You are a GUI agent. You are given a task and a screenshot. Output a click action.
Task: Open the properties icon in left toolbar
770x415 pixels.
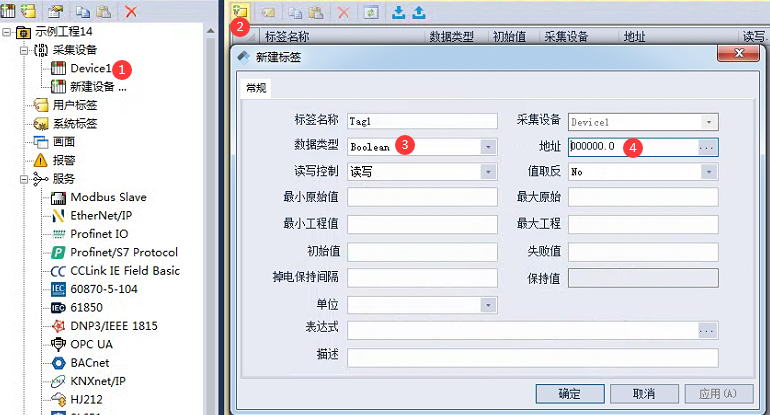pos(56,11)
